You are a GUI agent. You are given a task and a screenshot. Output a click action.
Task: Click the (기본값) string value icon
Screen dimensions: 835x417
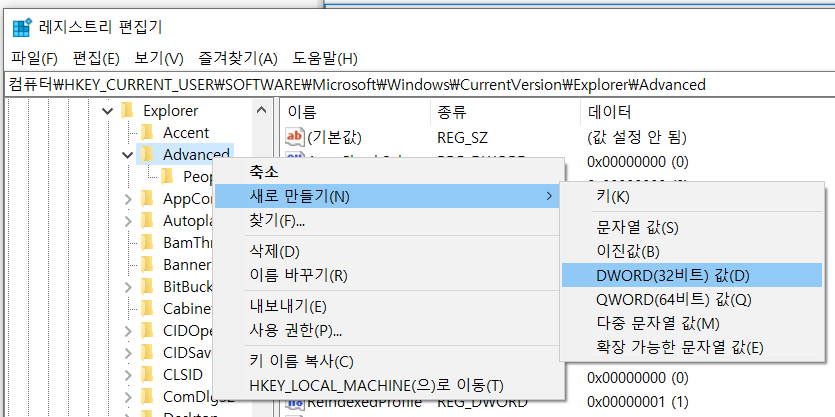294,137
